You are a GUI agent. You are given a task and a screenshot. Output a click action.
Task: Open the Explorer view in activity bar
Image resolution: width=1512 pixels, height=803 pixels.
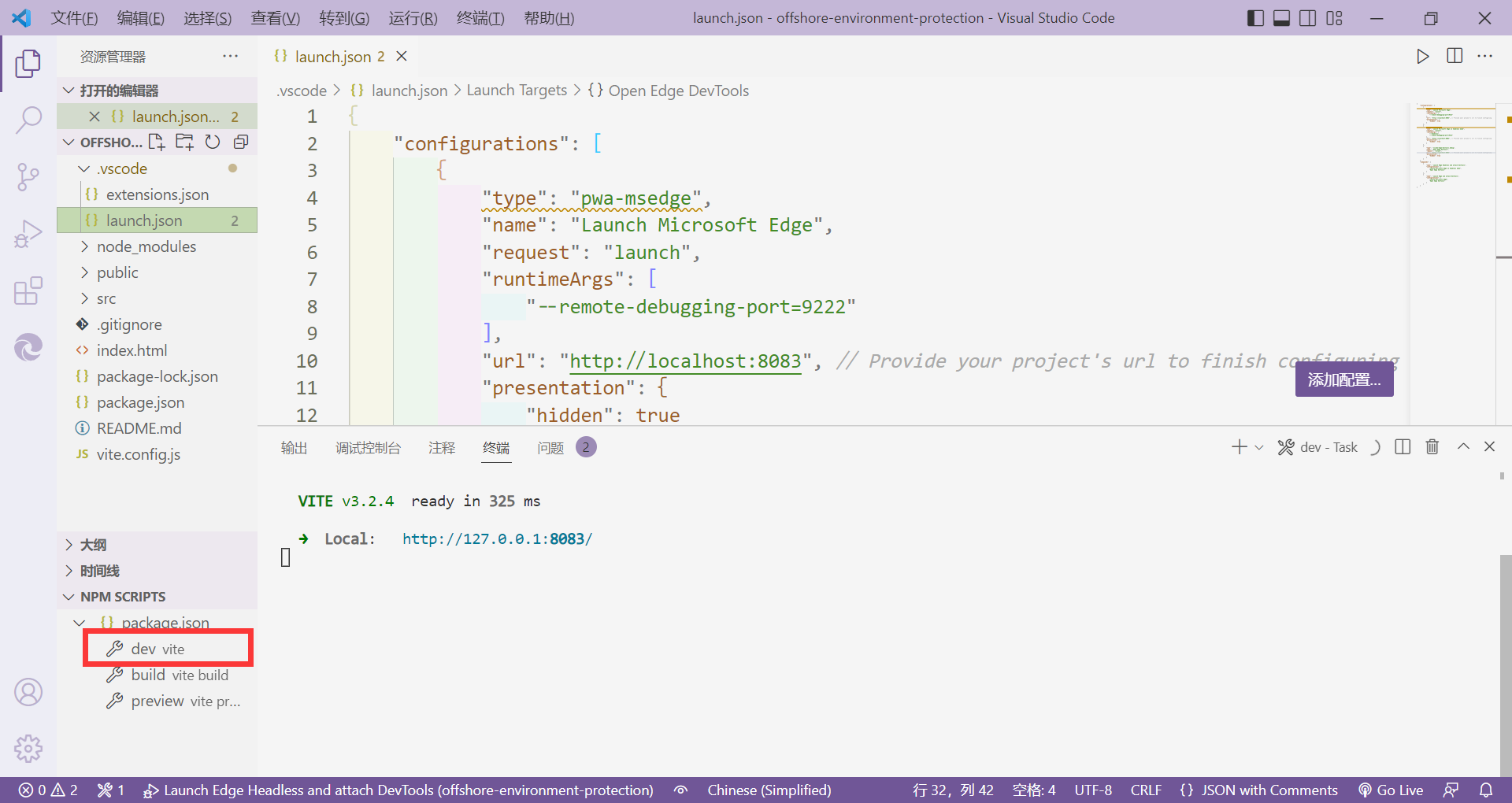28,63
